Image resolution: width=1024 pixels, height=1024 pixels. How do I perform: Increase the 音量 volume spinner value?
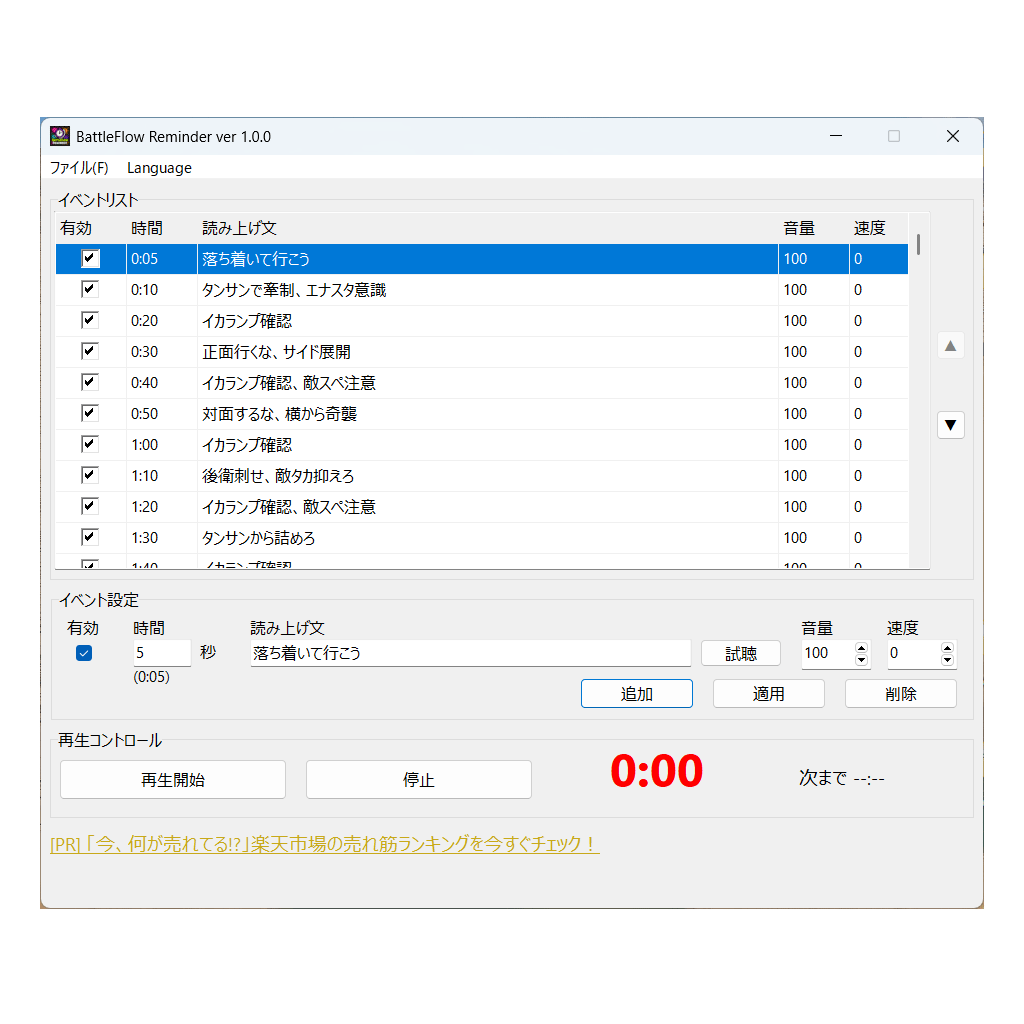click(861, 648)
